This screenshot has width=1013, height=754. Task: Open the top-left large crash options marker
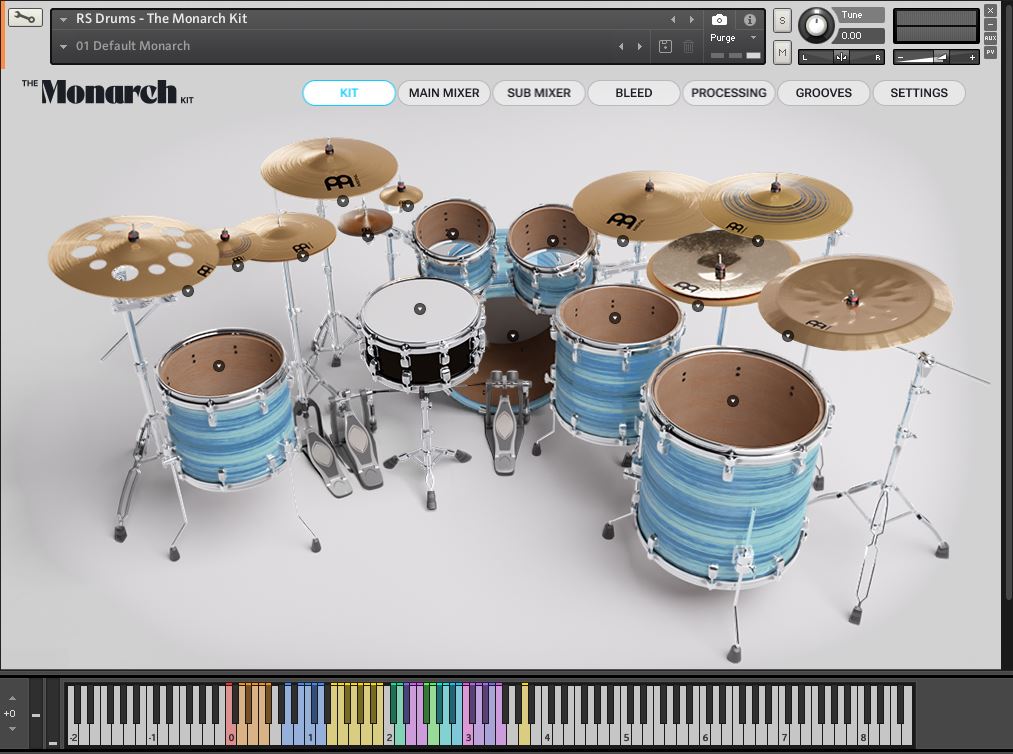pyautogui.click(x=343, y=201)
